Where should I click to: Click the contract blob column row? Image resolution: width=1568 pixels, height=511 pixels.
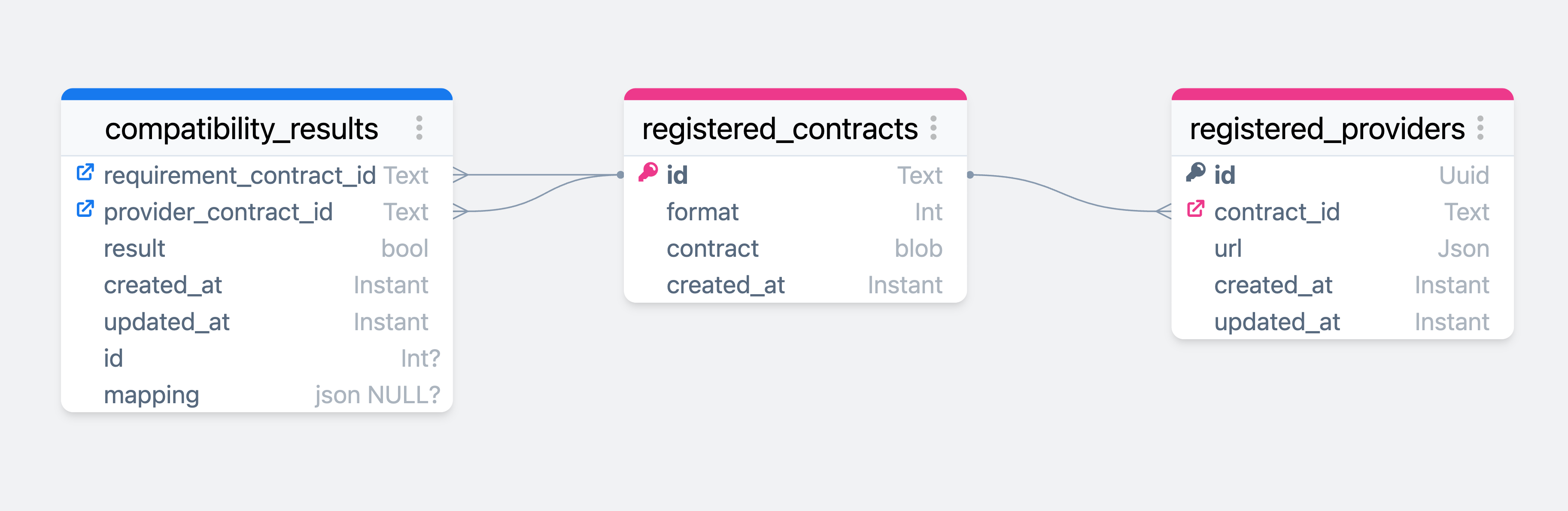(x=795, y=249)
